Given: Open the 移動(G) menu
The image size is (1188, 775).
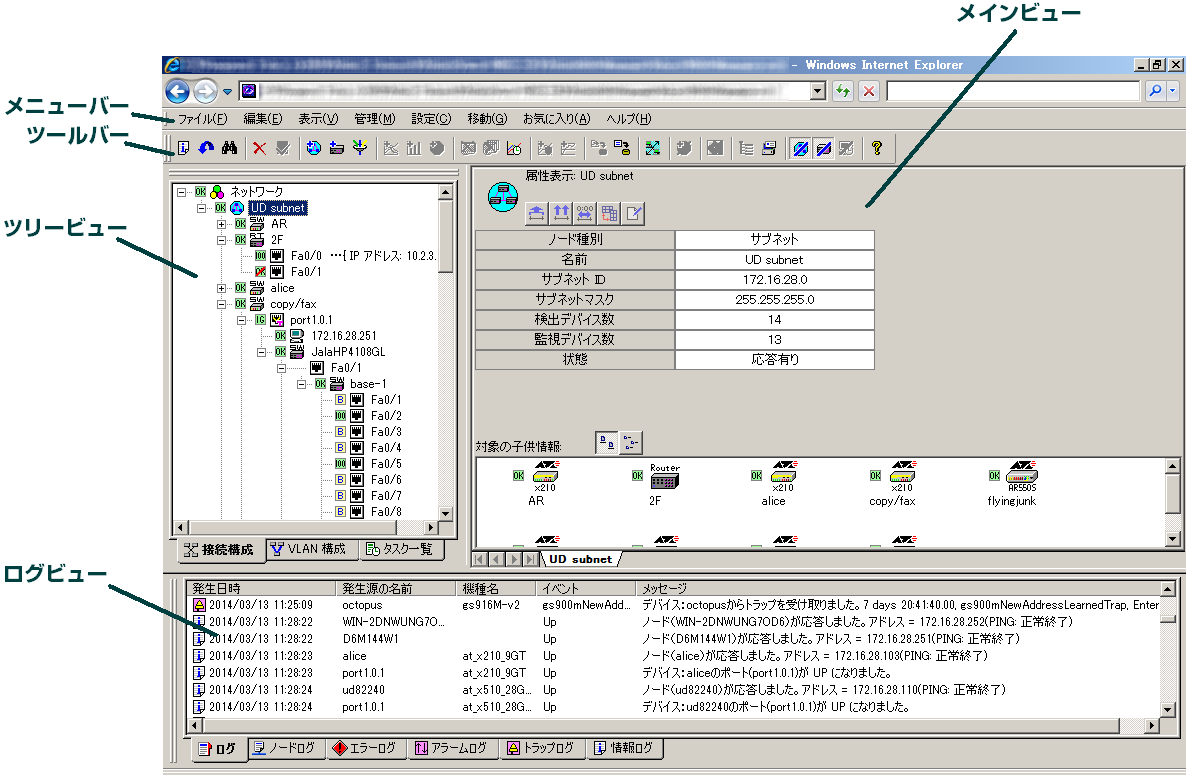Looking at the screenshot, I should point(486,119).
